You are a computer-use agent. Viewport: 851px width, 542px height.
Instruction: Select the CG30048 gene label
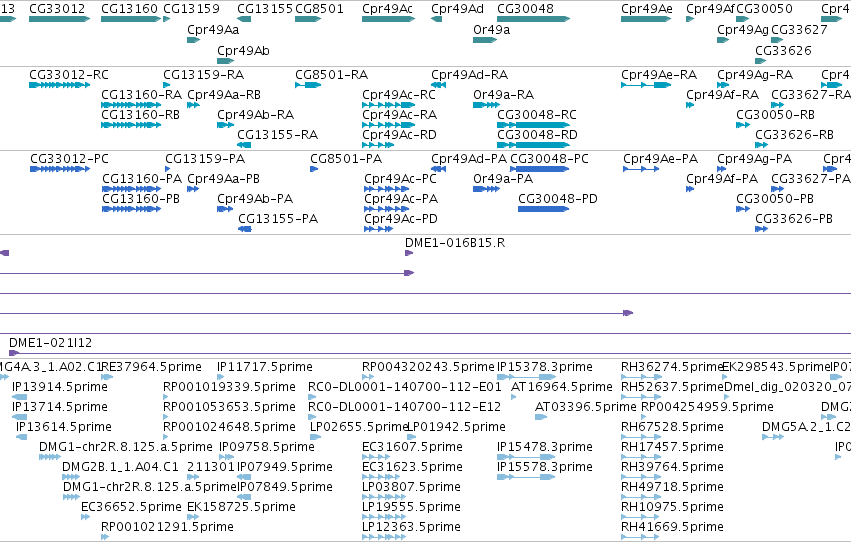click(x=525, y=9)
